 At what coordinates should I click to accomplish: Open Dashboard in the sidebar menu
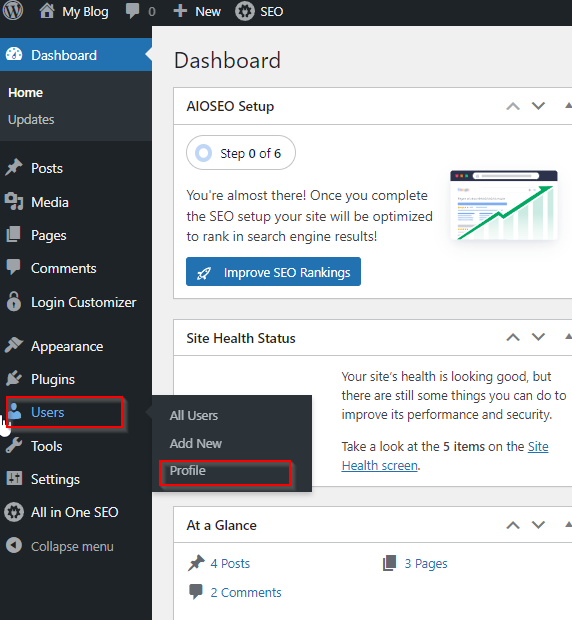[76, 55]
